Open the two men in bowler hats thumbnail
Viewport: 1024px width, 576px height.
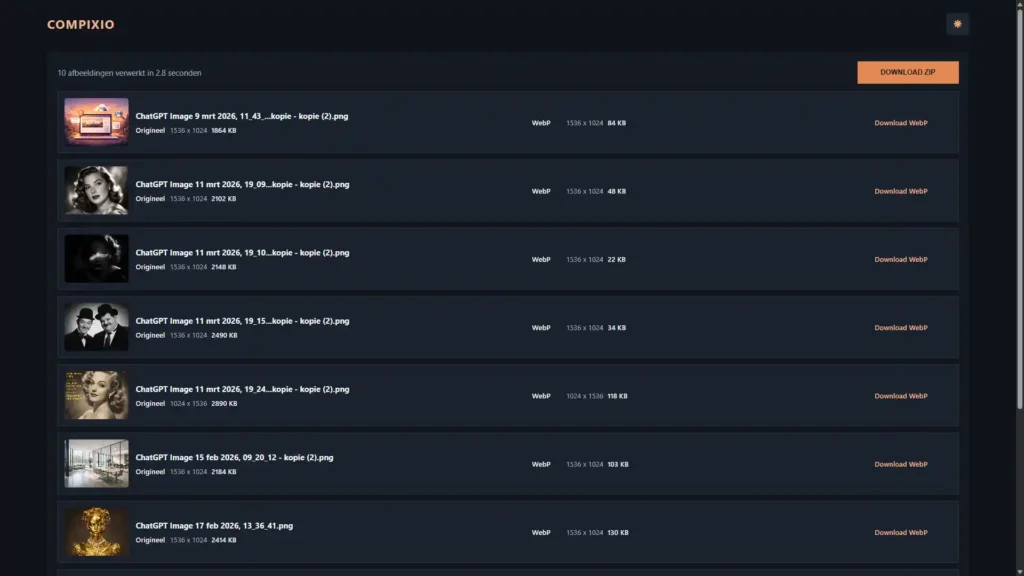point(96,327)
